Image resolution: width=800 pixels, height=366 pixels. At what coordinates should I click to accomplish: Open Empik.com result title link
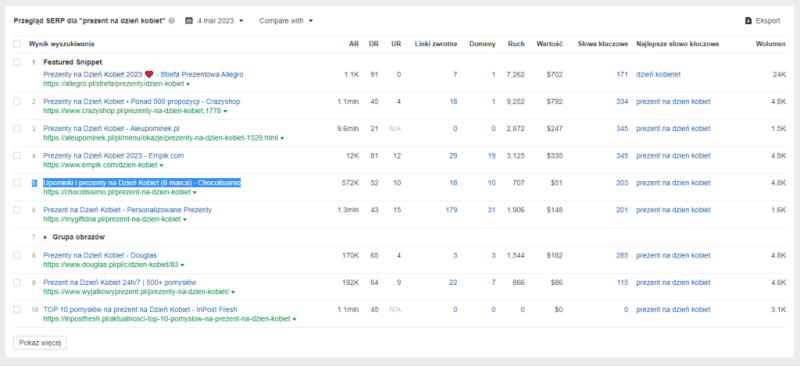click(114, 156)
